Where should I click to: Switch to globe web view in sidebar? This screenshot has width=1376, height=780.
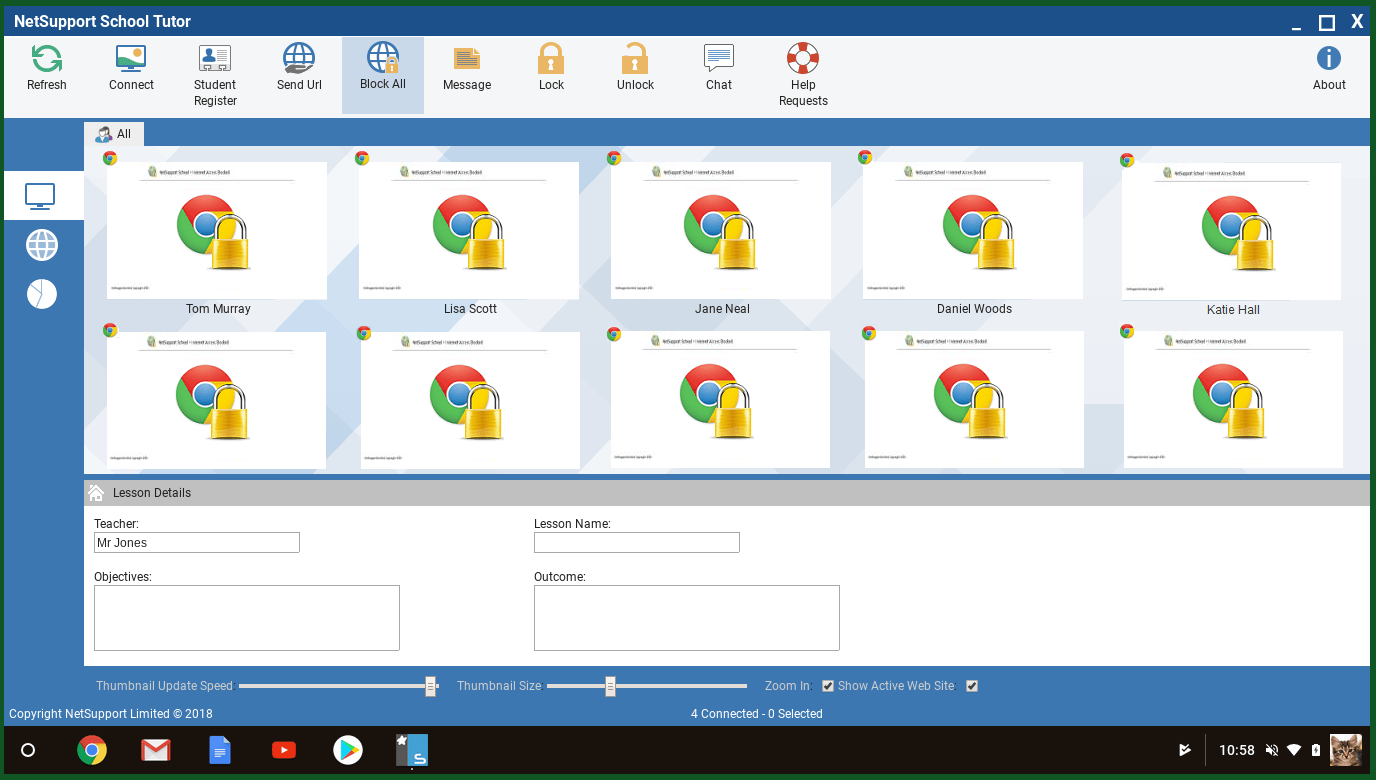[x=42, y=245]
